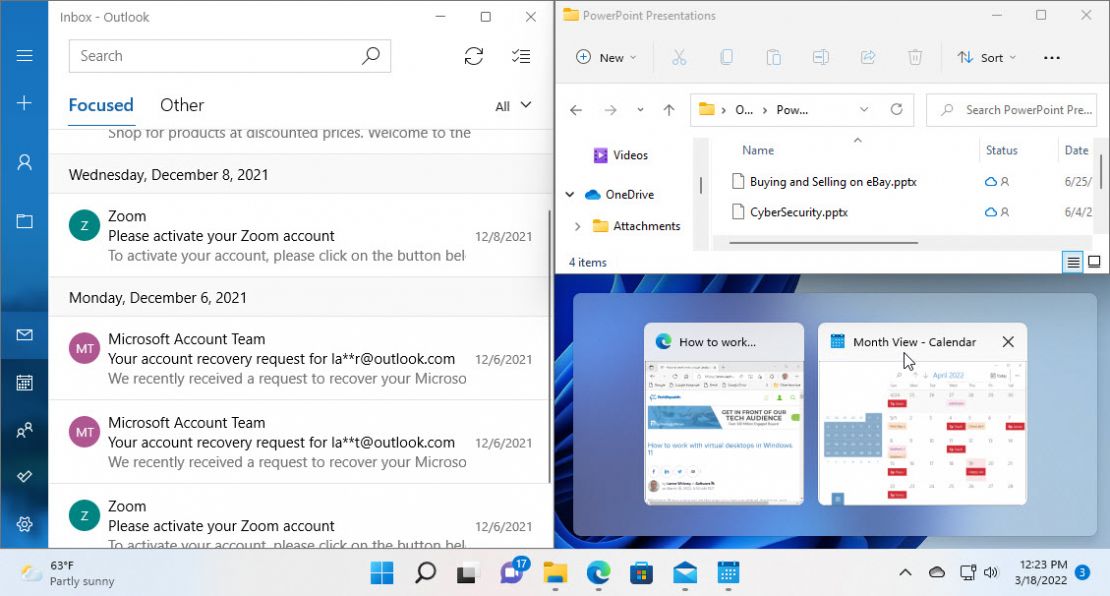This screenshot has height=596, width=1110.
Task: Click the Sync mail button in Outlook
Action: [x=473, y=56]
